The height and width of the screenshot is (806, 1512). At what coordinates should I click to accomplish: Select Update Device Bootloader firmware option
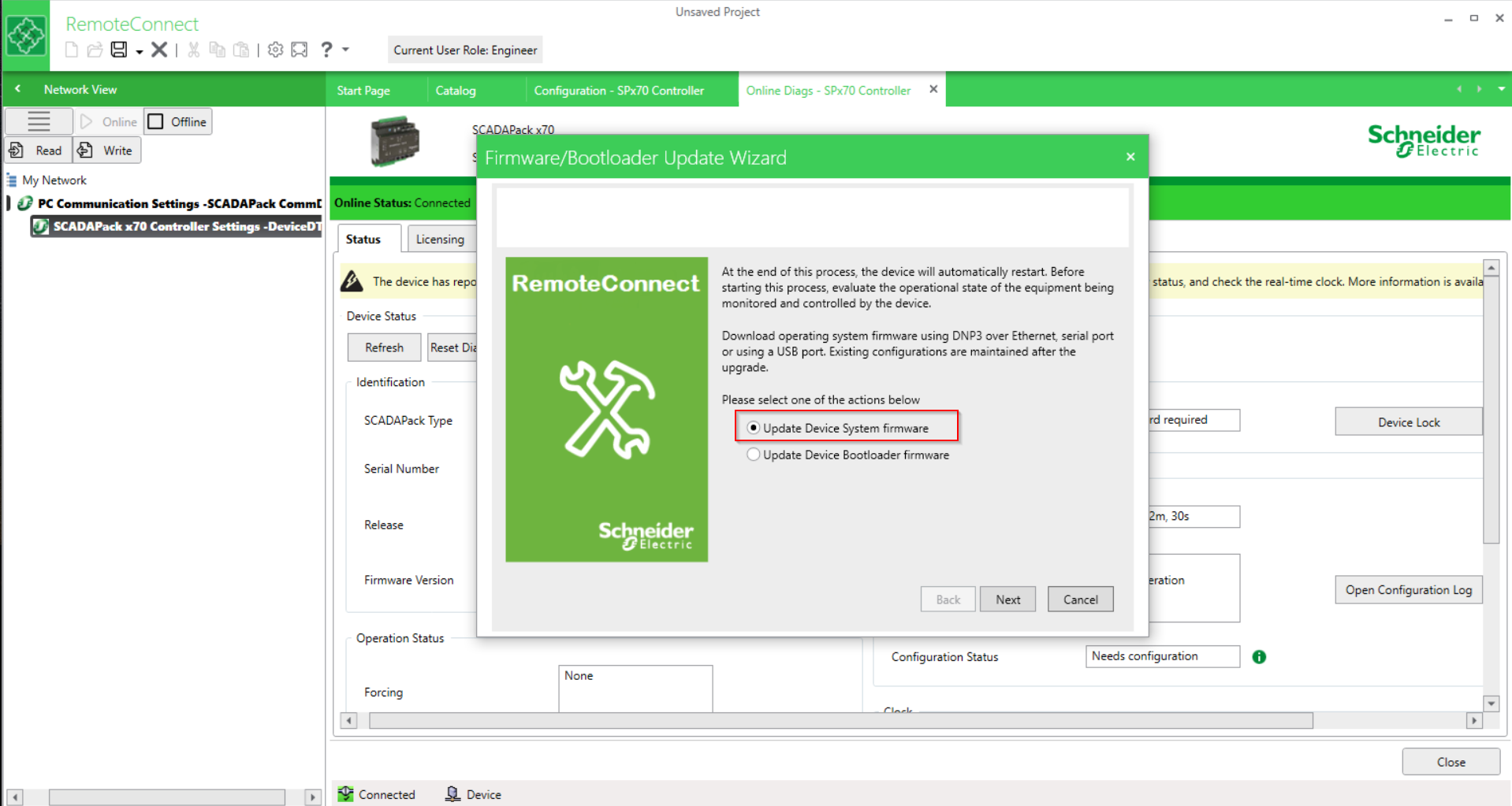847,455
